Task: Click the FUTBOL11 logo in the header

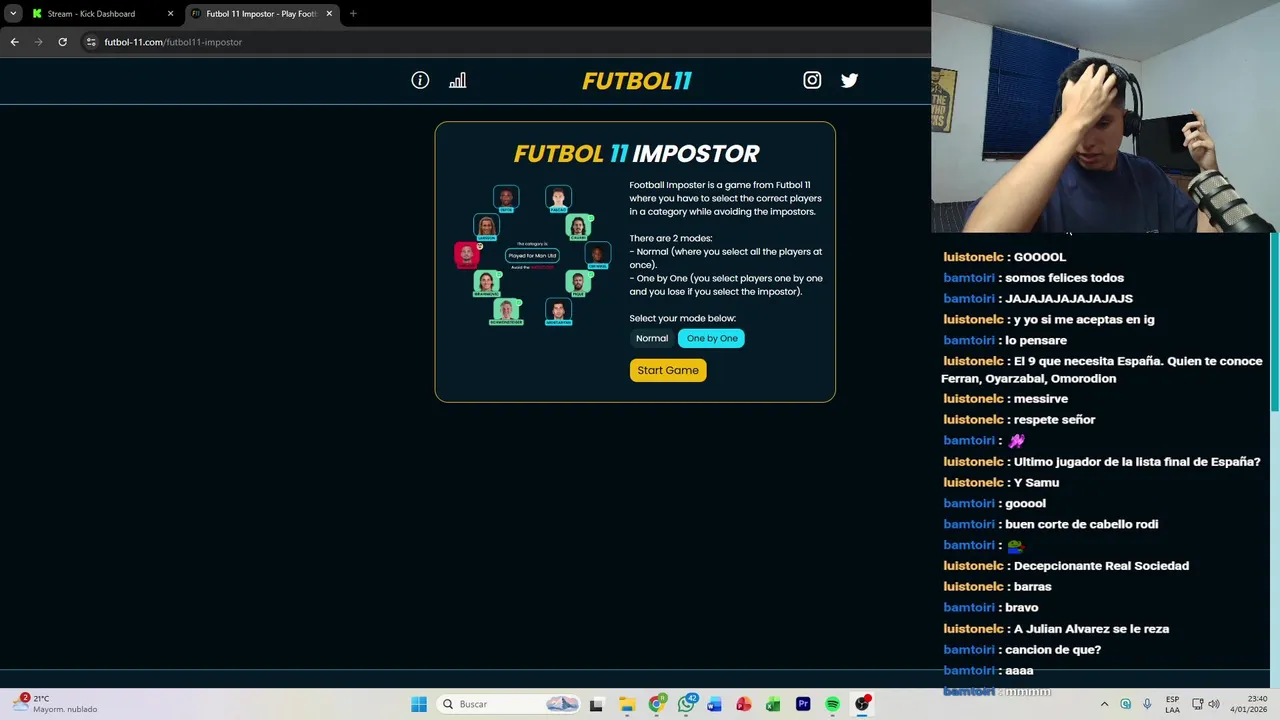Action: tap(637, 81)
